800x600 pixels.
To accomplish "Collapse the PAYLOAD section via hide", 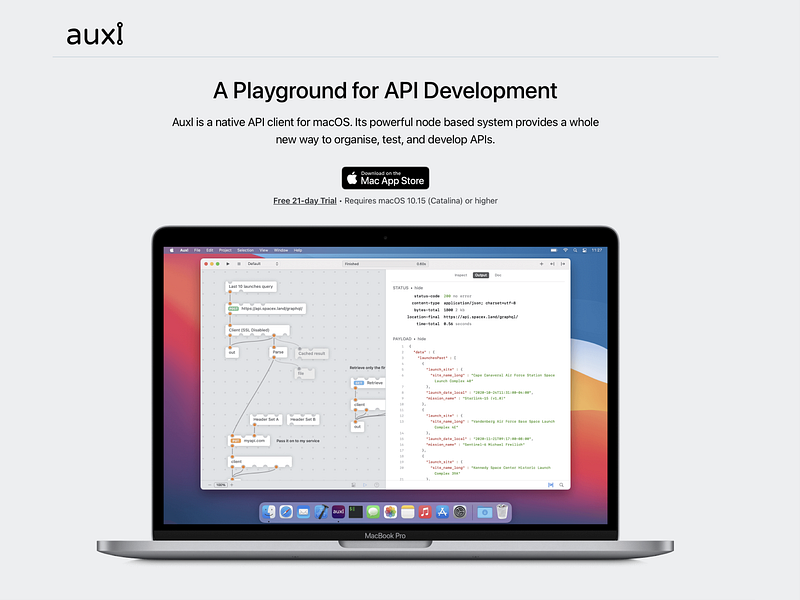I will tap(422, 339).
